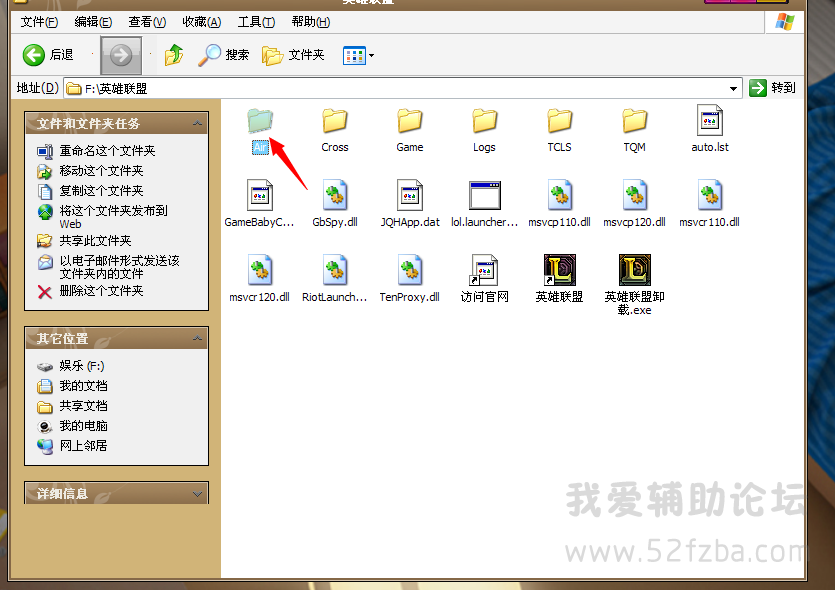835x590 pixels.
Task: Collapse the 其它位置 panel
Action: tap(198, 339)
